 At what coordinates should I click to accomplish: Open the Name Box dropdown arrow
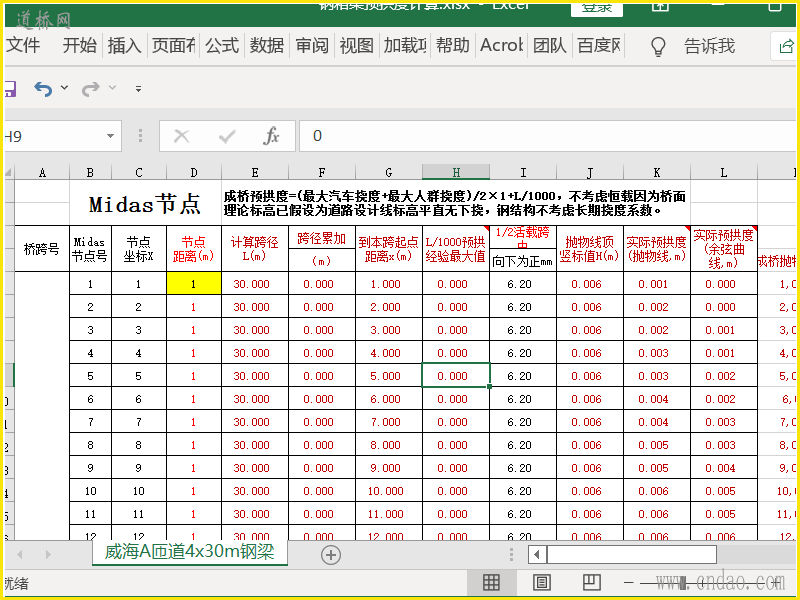pos(110,136)
